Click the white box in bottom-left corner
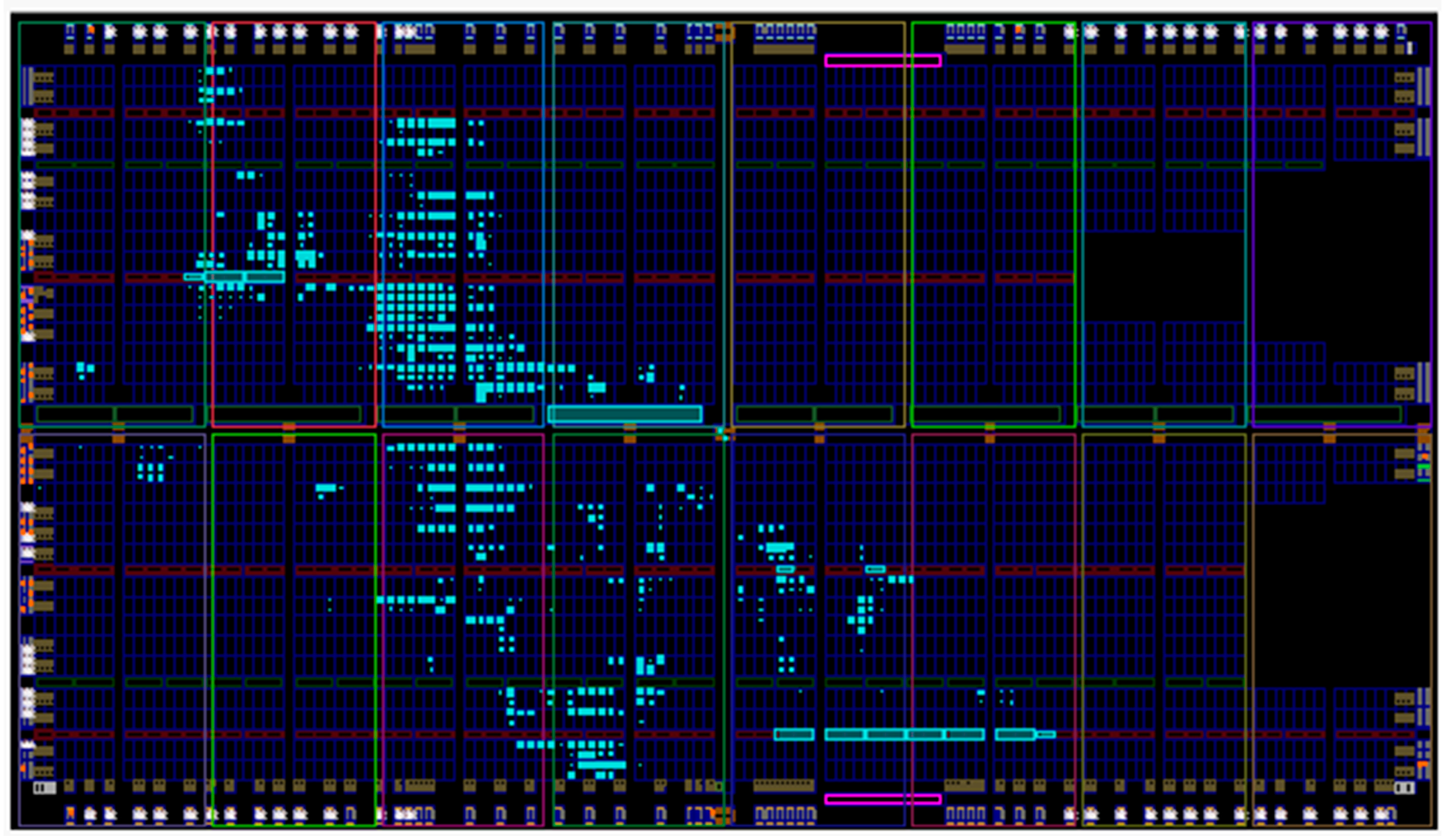Screen dimensions: 1448x840 [x=44, y=788]
